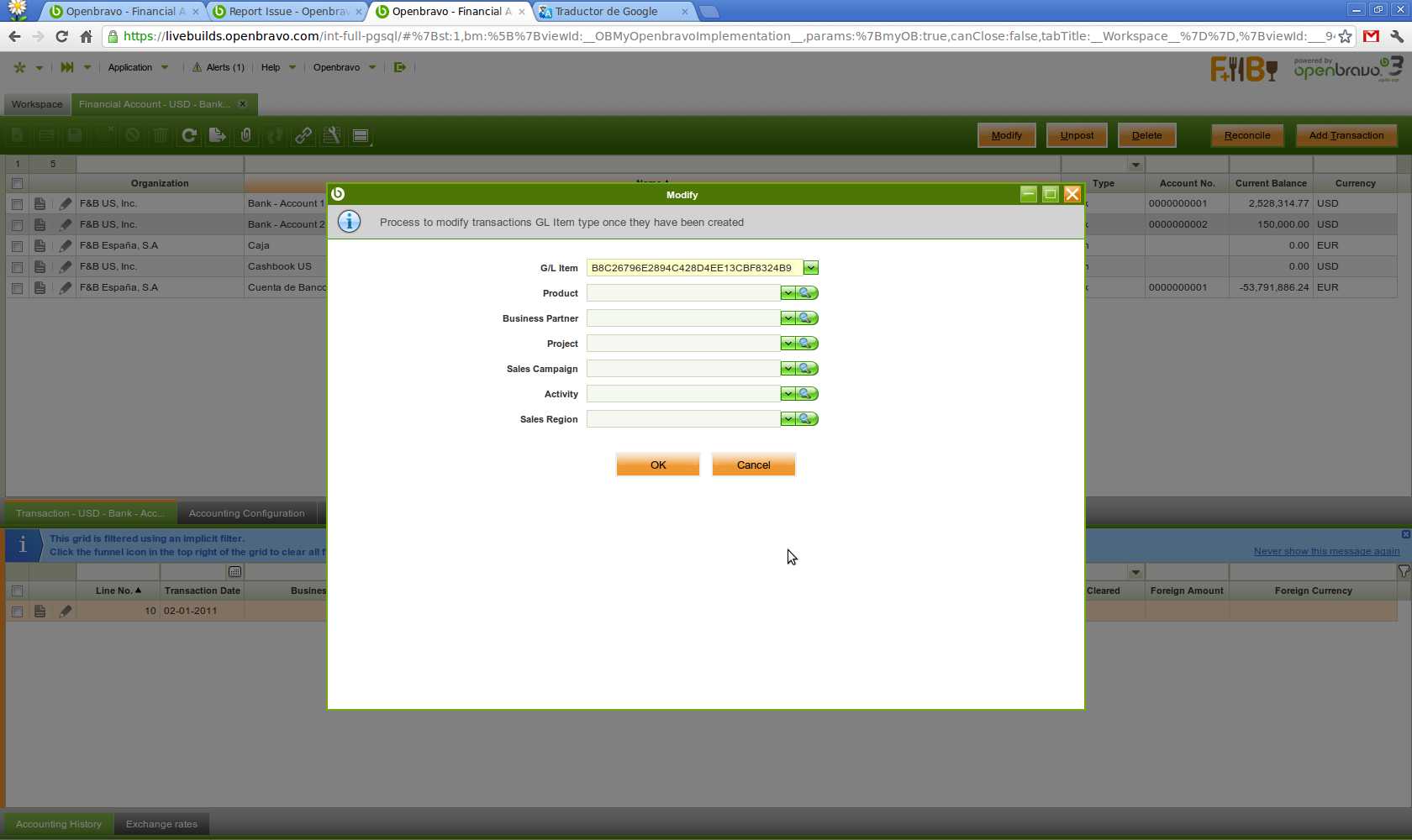Click the Add Transaction button
The image size is (1412, 840).
pyautogui.click(x=1346, y=135)
